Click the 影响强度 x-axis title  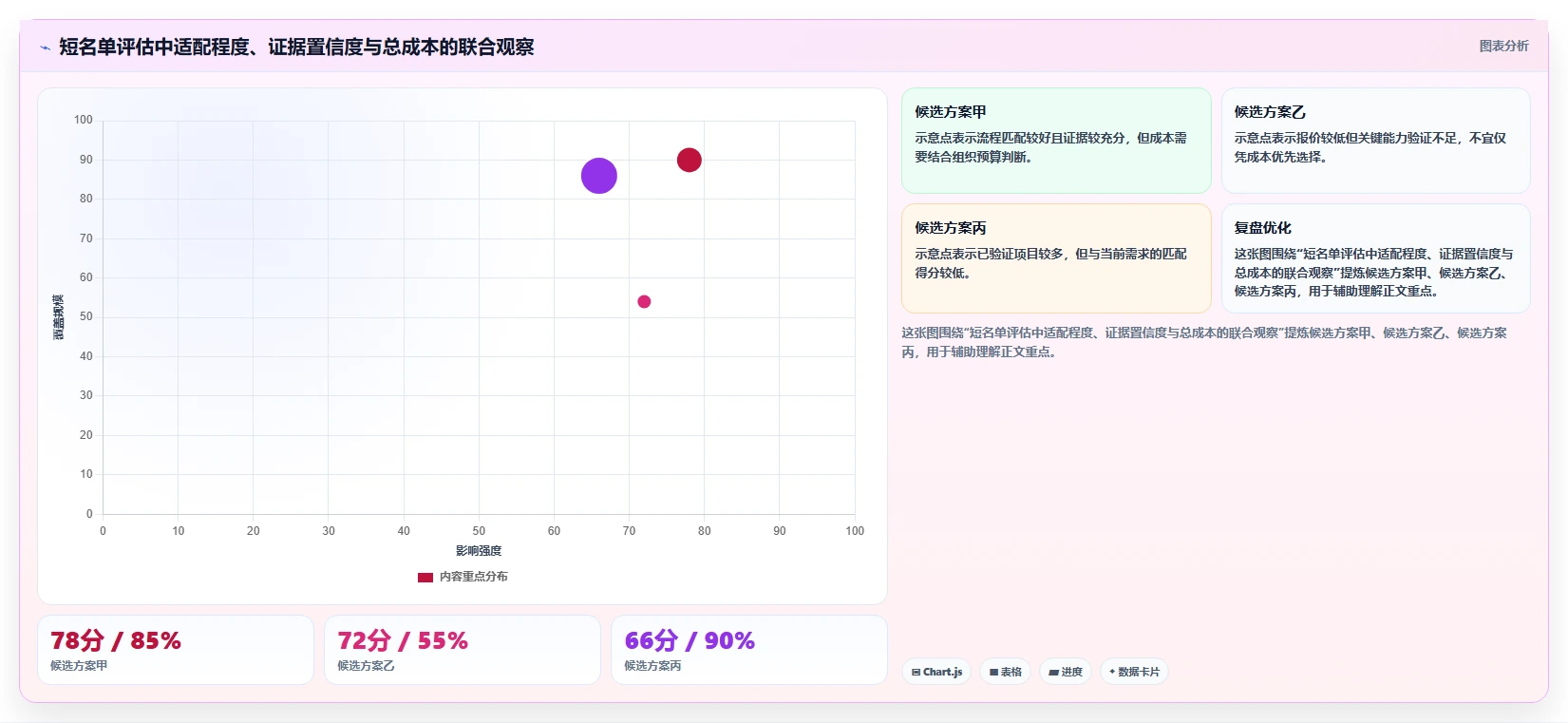tap(479, 551)
